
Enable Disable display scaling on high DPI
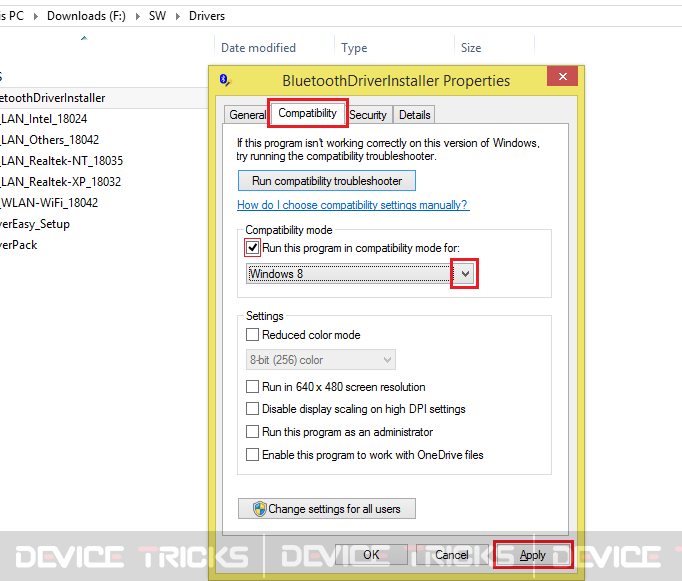(x=252, y=408)
